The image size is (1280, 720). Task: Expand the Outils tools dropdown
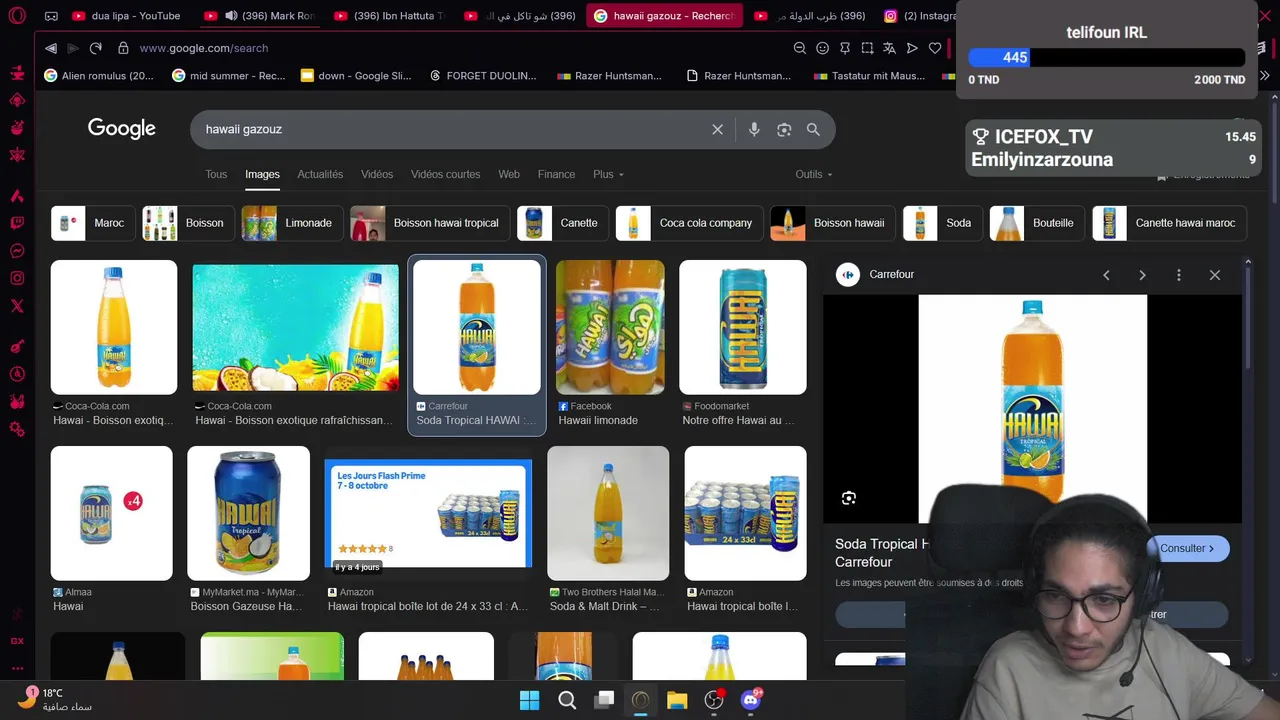click(x=814, y=174)
